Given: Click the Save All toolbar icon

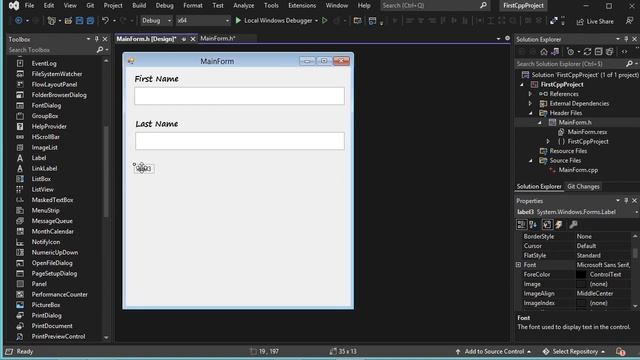Looking at the screenshot, I should tap(90, 20).
